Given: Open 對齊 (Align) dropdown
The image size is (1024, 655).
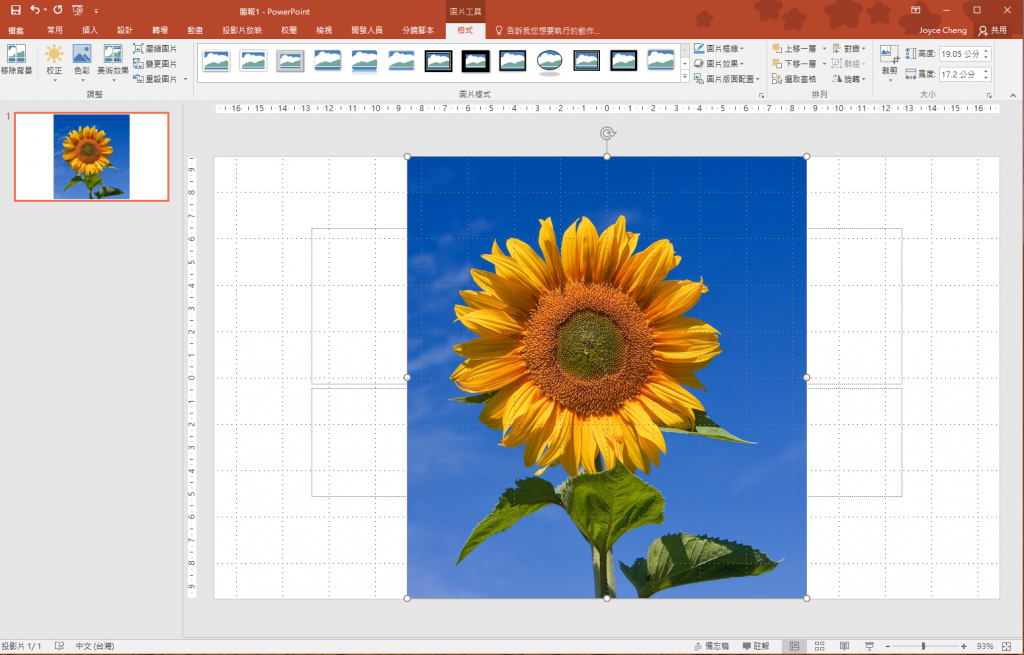Looking at the screenshot, I should pos(849,49).
